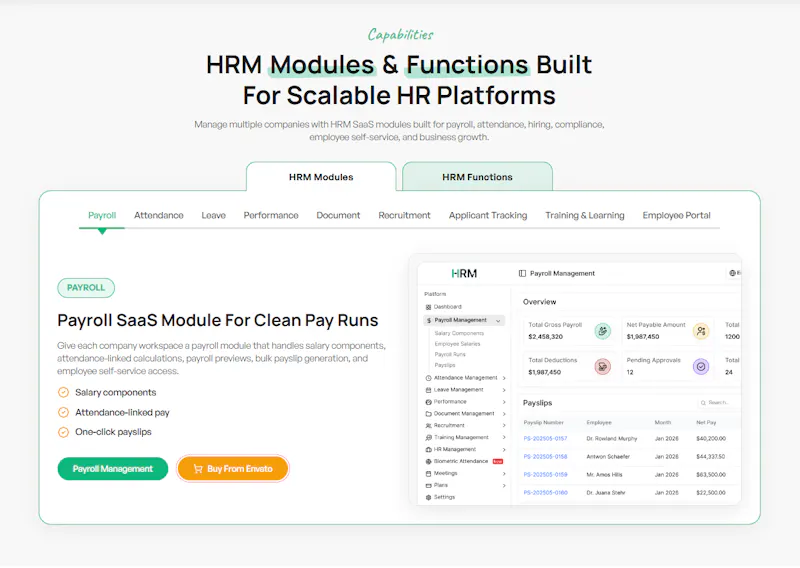This screenshot has height=568, width=800.
Task: Toggle the sidebar panel icon beside Payroll Management title
Action: (522, 274)
